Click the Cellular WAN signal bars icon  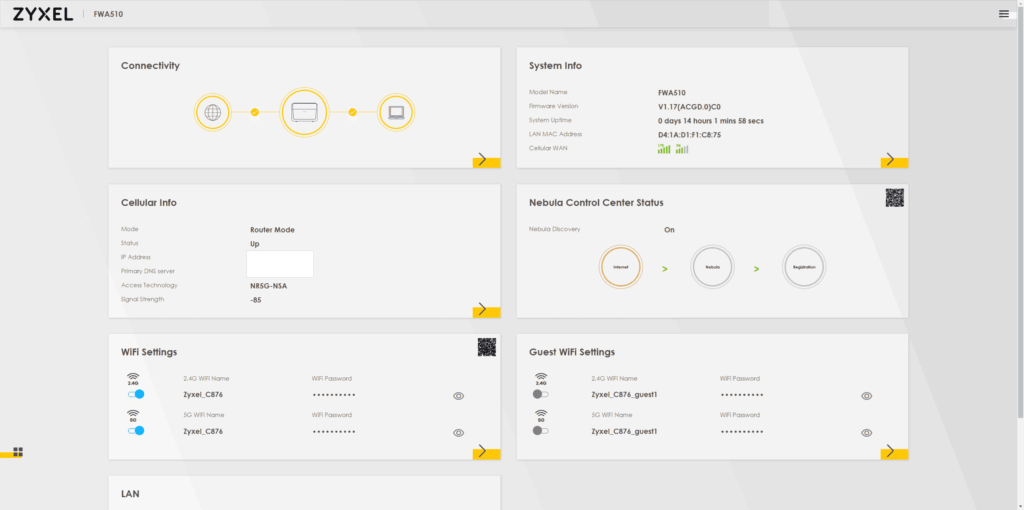pyautogui.click(x=673, y=149)
